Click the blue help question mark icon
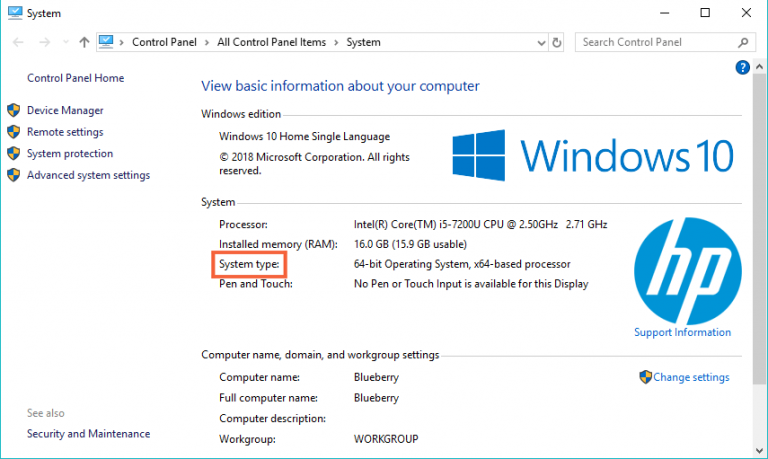This screenshot has width=768, height=459. [742, 68]
